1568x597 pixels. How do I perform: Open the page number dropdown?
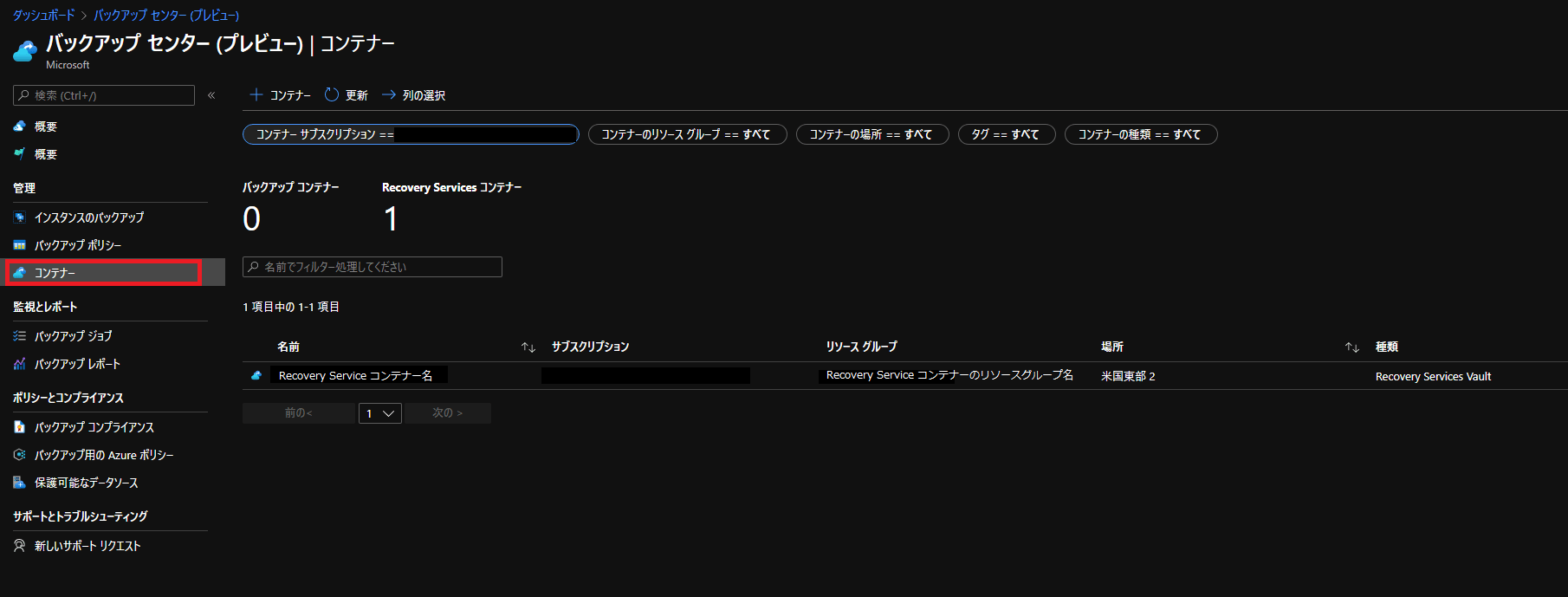click(380, 413)
